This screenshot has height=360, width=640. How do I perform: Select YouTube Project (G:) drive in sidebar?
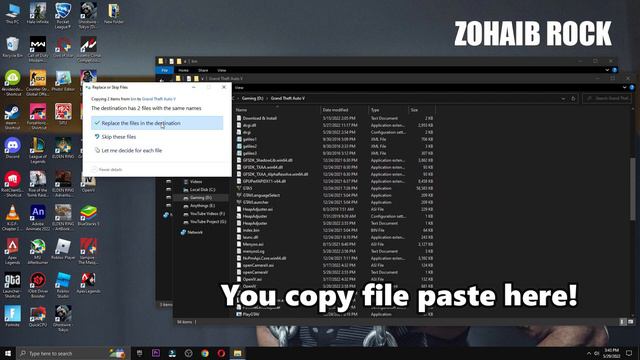coord(204,222)
